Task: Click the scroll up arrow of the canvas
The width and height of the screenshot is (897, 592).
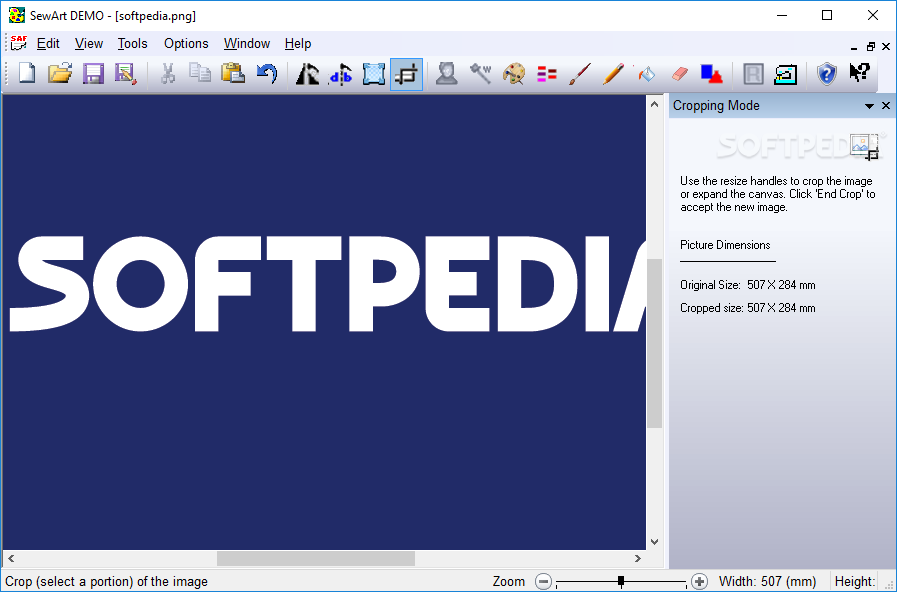Action: (x=654, y=104)
